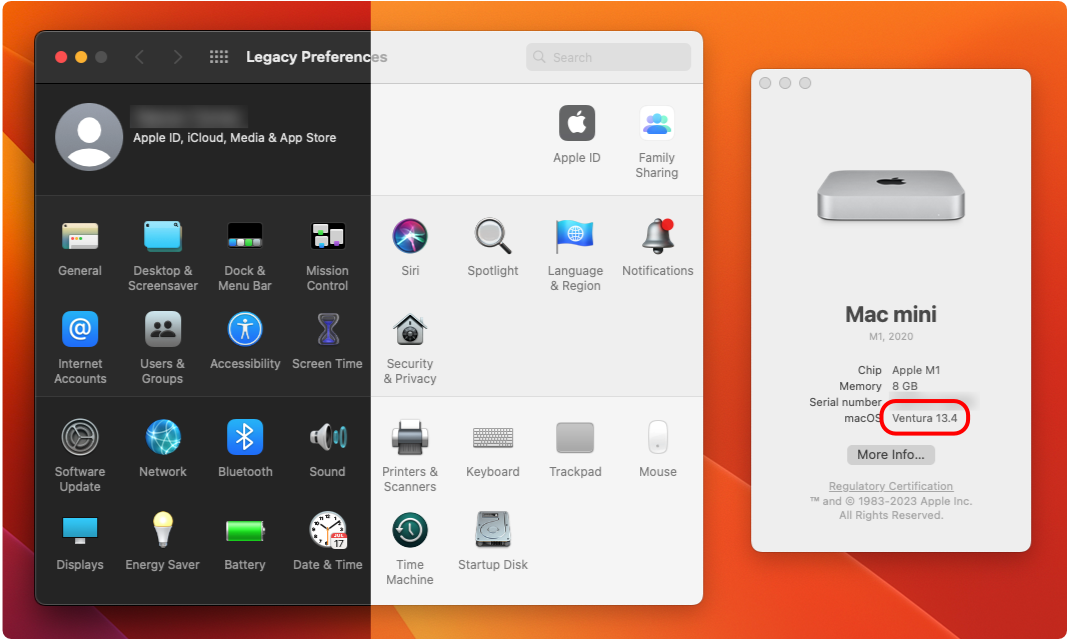This screenshot has width=1070, height=640.
Task: Open Dock & Menu Bar preferences
Action: (x=245, y=237)
